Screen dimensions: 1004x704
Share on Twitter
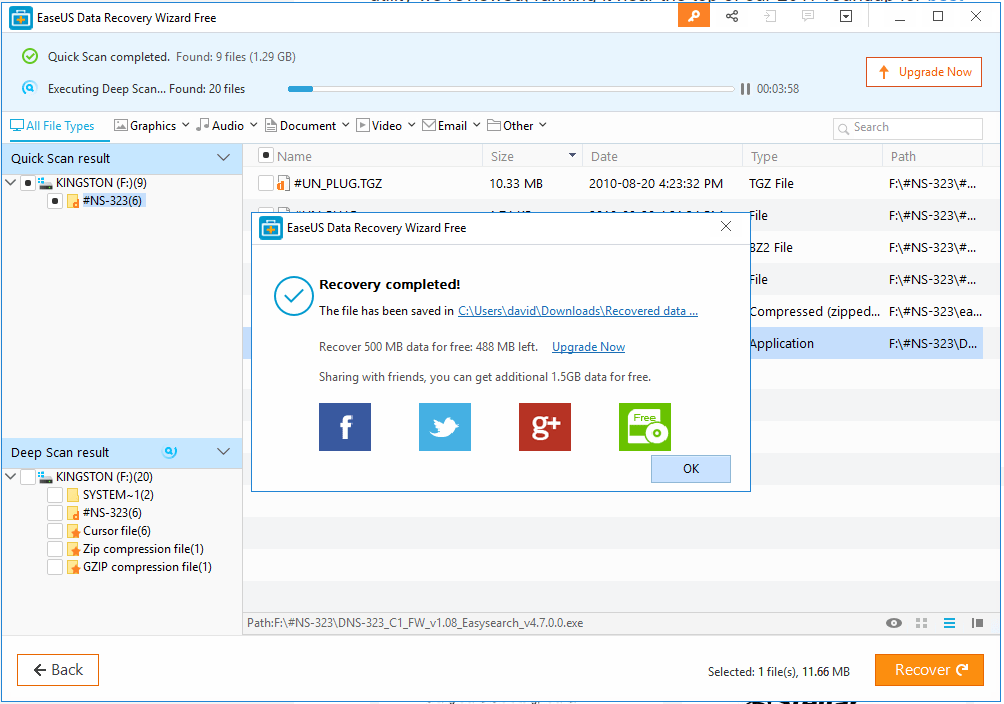click(445, 427)
